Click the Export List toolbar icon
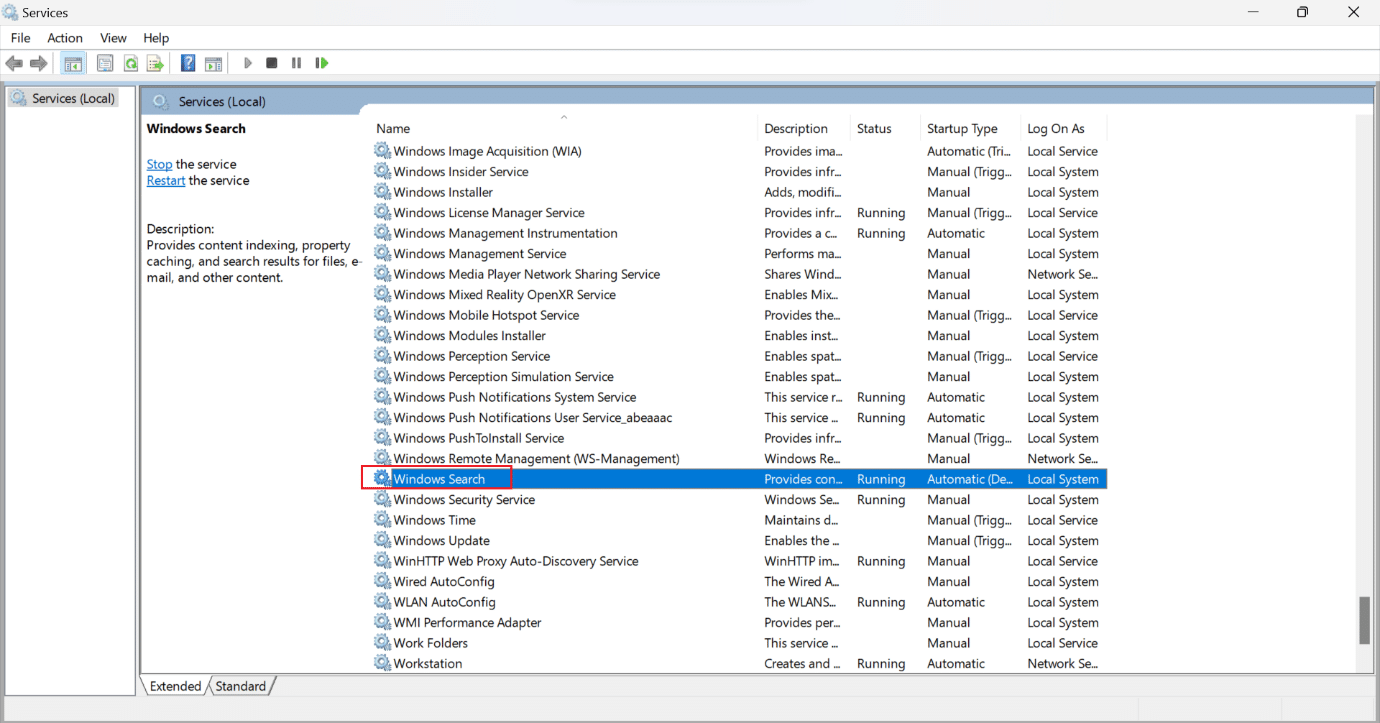This screenshot has height=723, width=1380. (155, 63)
